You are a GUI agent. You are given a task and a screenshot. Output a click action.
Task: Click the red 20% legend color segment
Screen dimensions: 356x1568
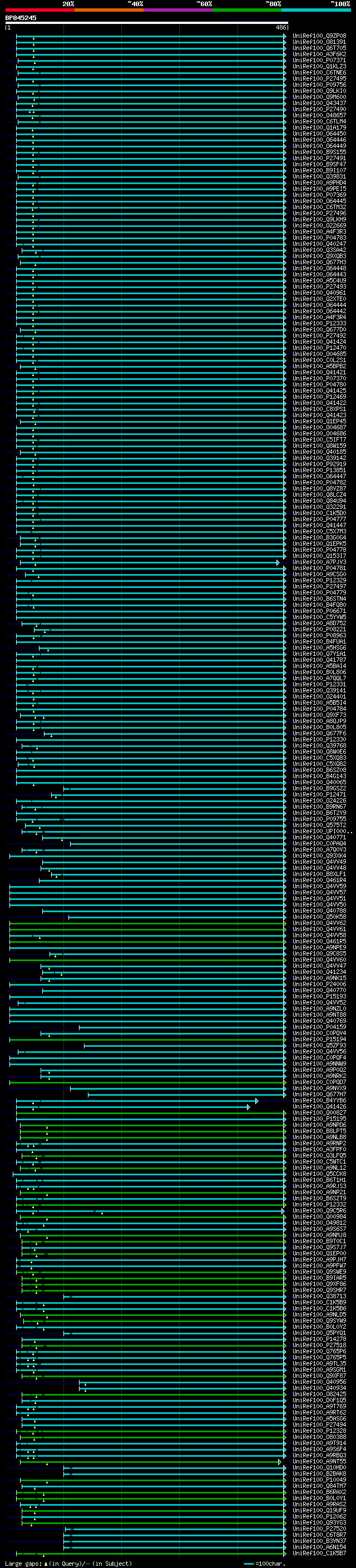click(39, 10)
